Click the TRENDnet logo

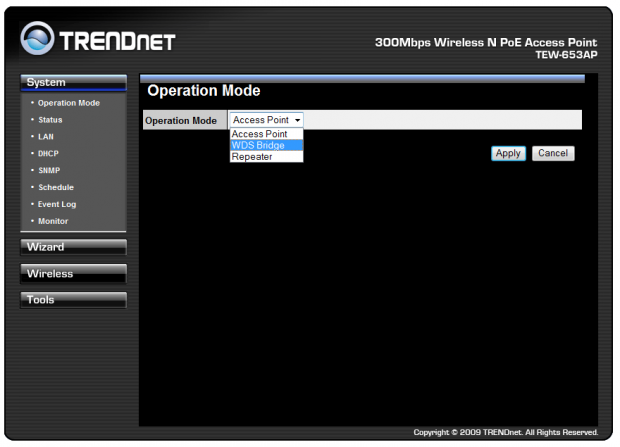[x=98, y=39]
